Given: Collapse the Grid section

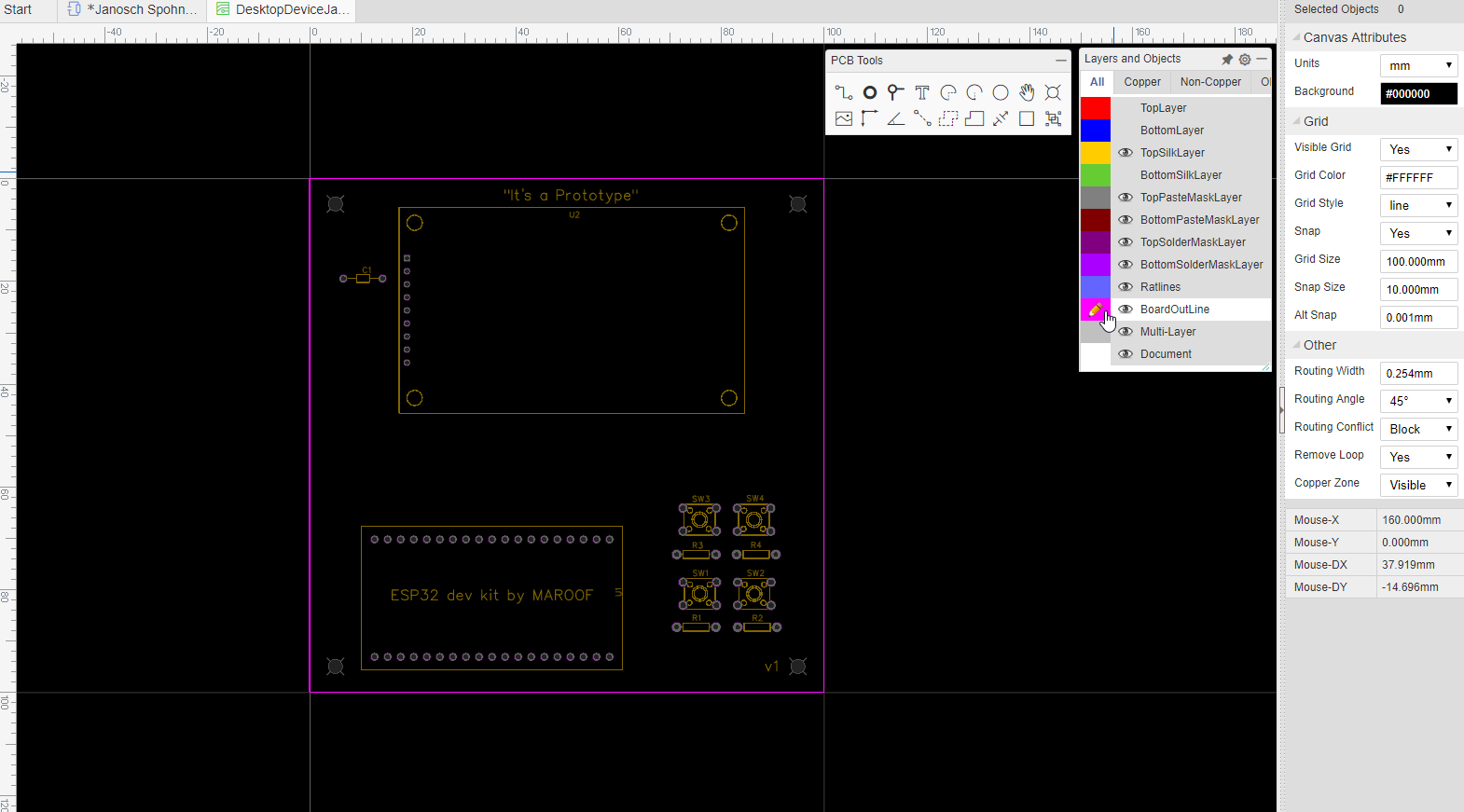Looking at the screenshot, I should 1296,121.
